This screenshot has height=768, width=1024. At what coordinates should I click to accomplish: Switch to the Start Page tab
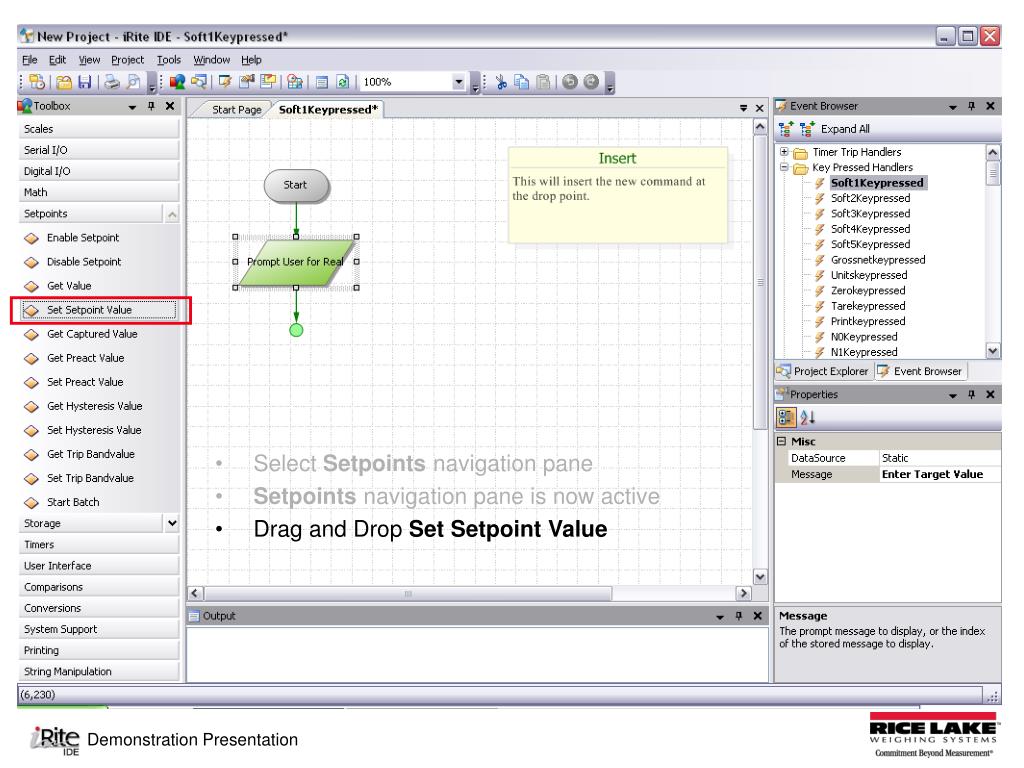pos(236,110)
